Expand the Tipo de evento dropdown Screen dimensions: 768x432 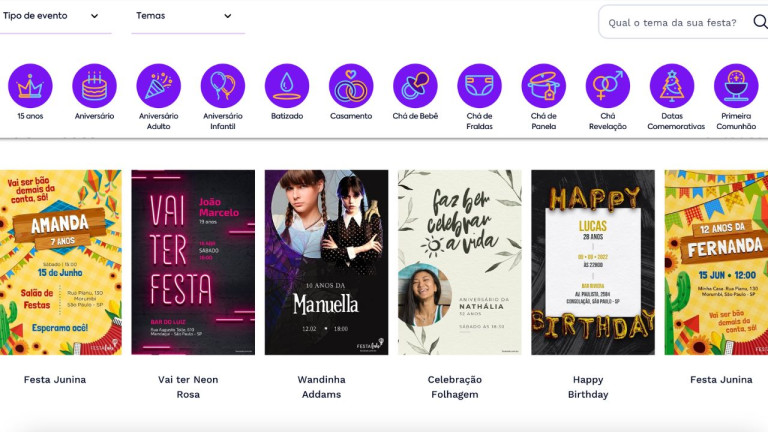click(55, 16)
